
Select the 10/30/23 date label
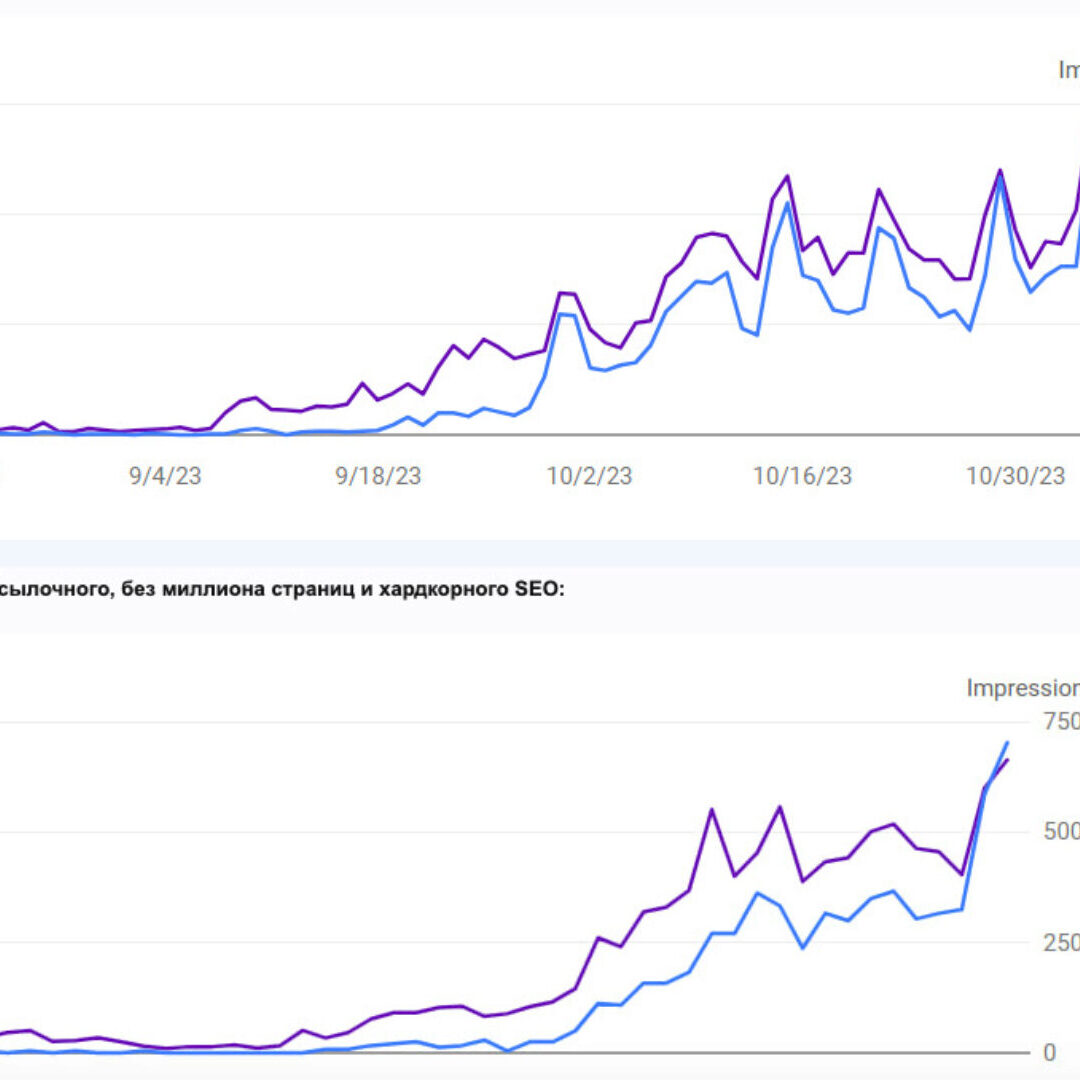tap(1015, 476)
